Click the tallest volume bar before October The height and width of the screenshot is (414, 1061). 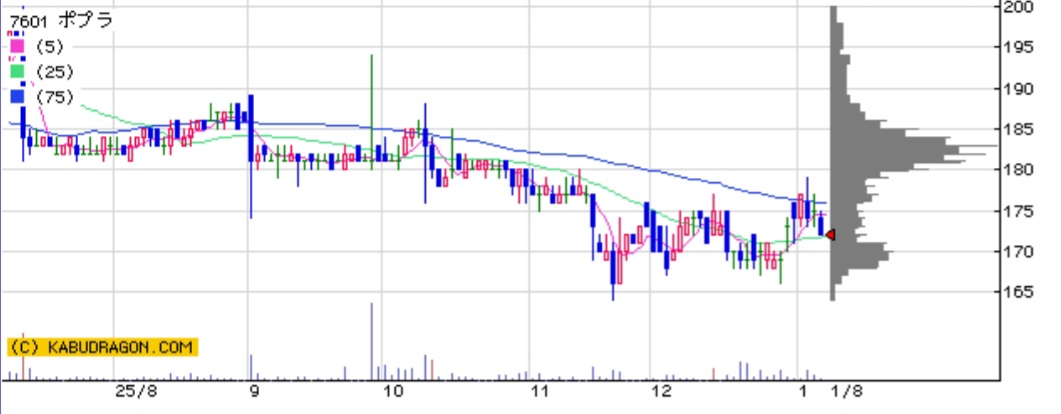pos(371,340)
